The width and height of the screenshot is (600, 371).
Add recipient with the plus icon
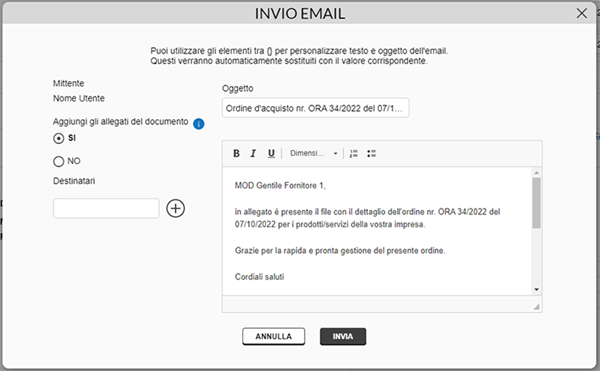[x=176, y=208]
